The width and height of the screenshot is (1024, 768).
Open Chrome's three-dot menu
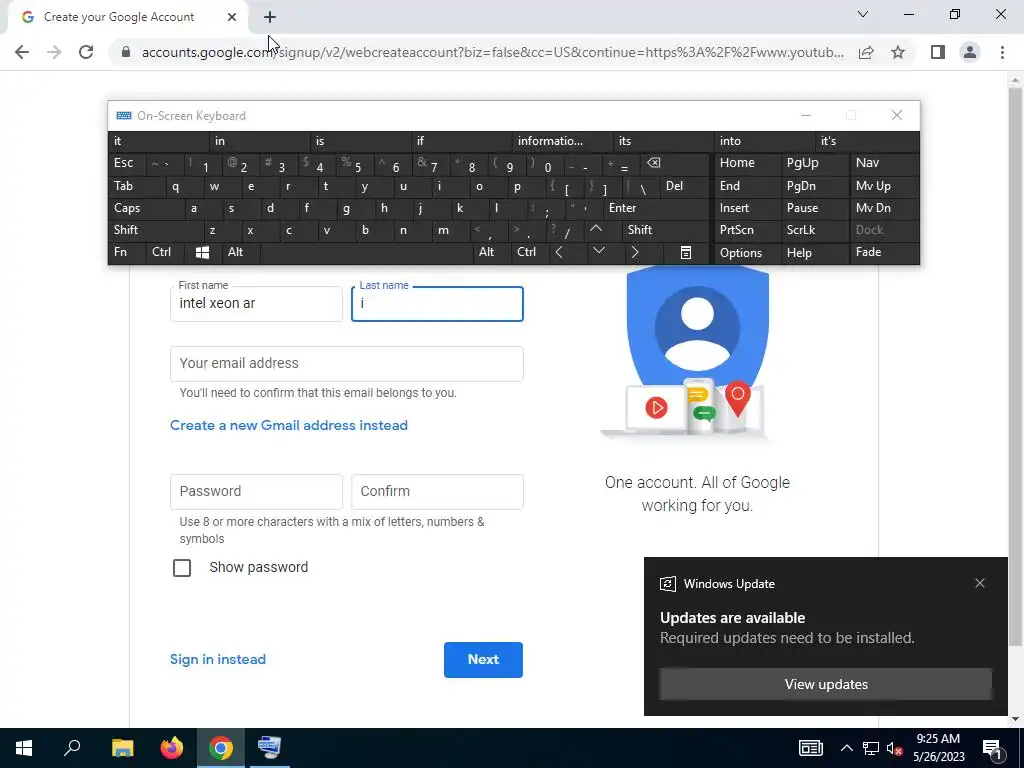(1002, 52)
